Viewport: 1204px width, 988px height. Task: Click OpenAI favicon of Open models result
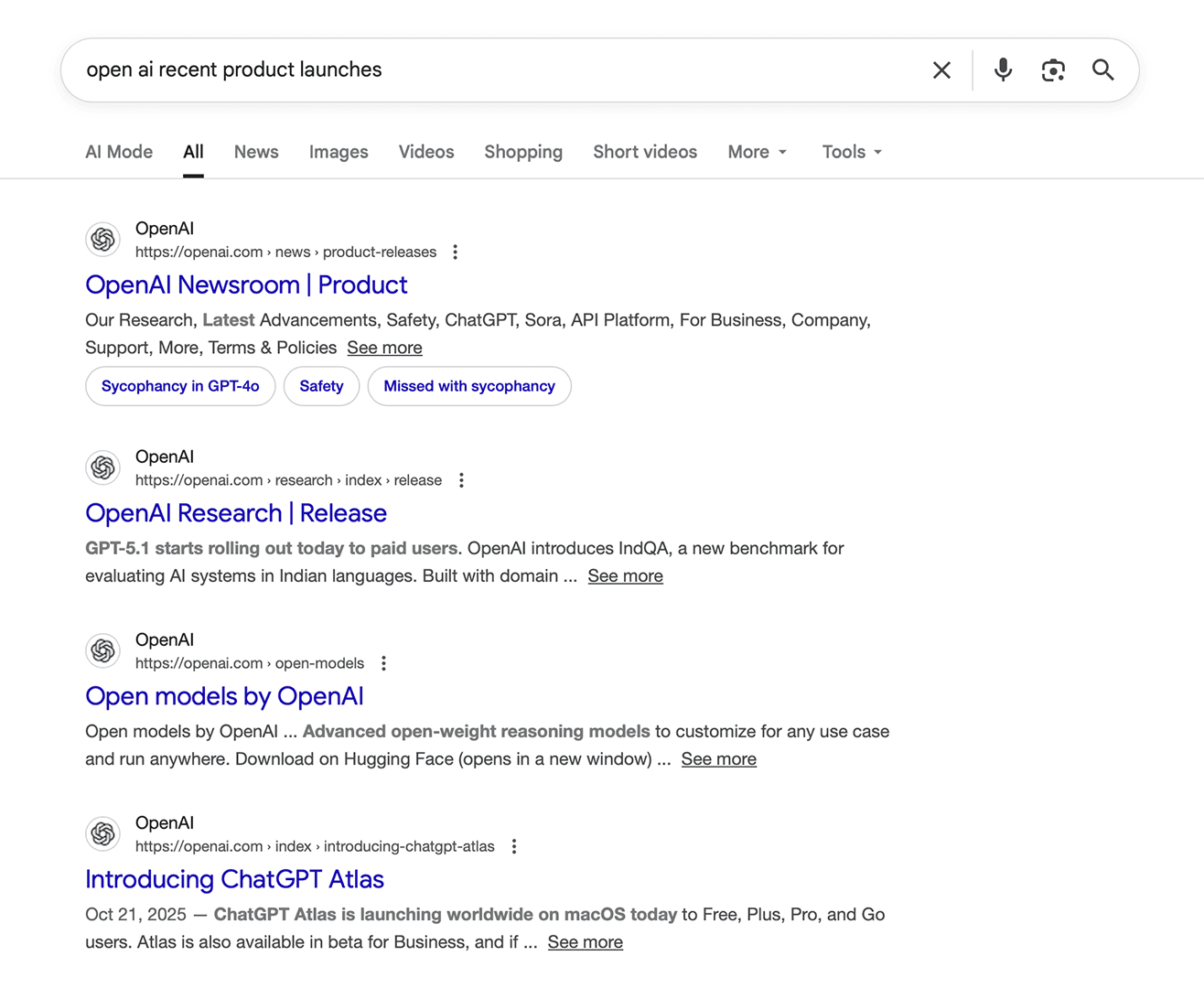click(x=103, y=651)
